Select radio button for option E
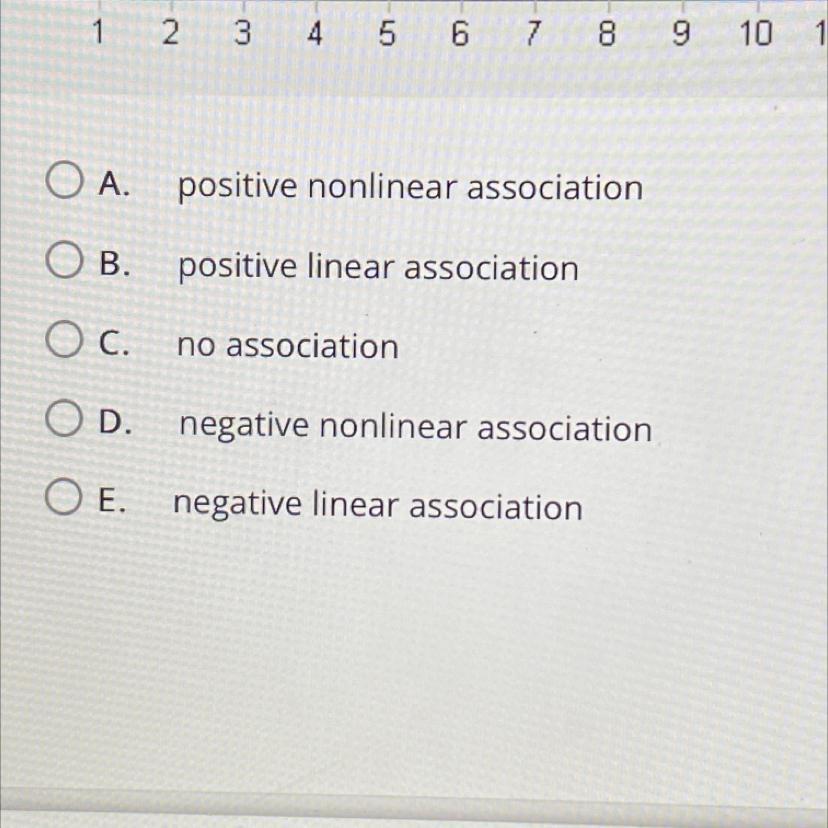 point(62,500)
